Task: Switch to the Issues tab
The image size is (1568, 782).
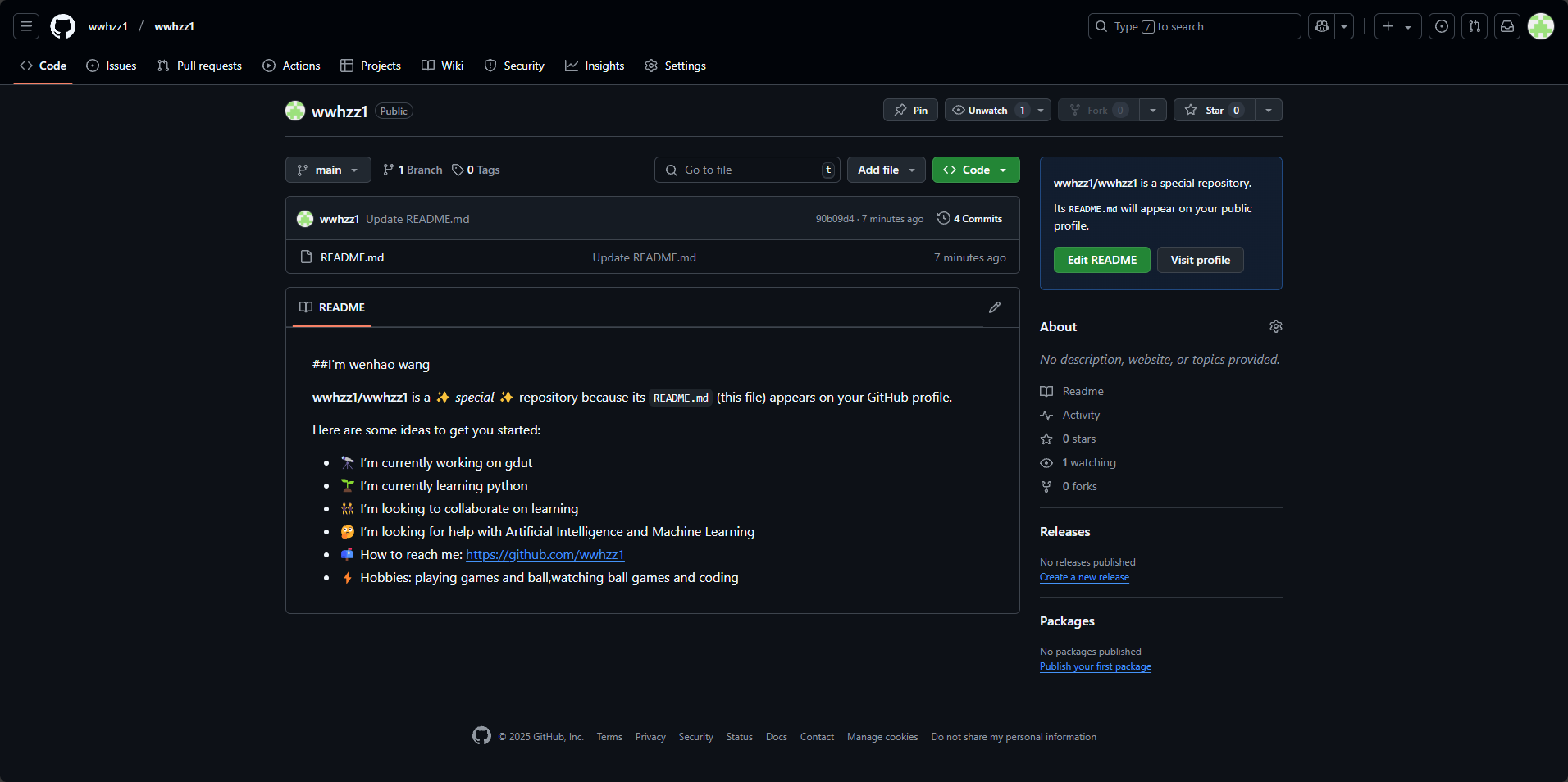Action: point(112,66)
